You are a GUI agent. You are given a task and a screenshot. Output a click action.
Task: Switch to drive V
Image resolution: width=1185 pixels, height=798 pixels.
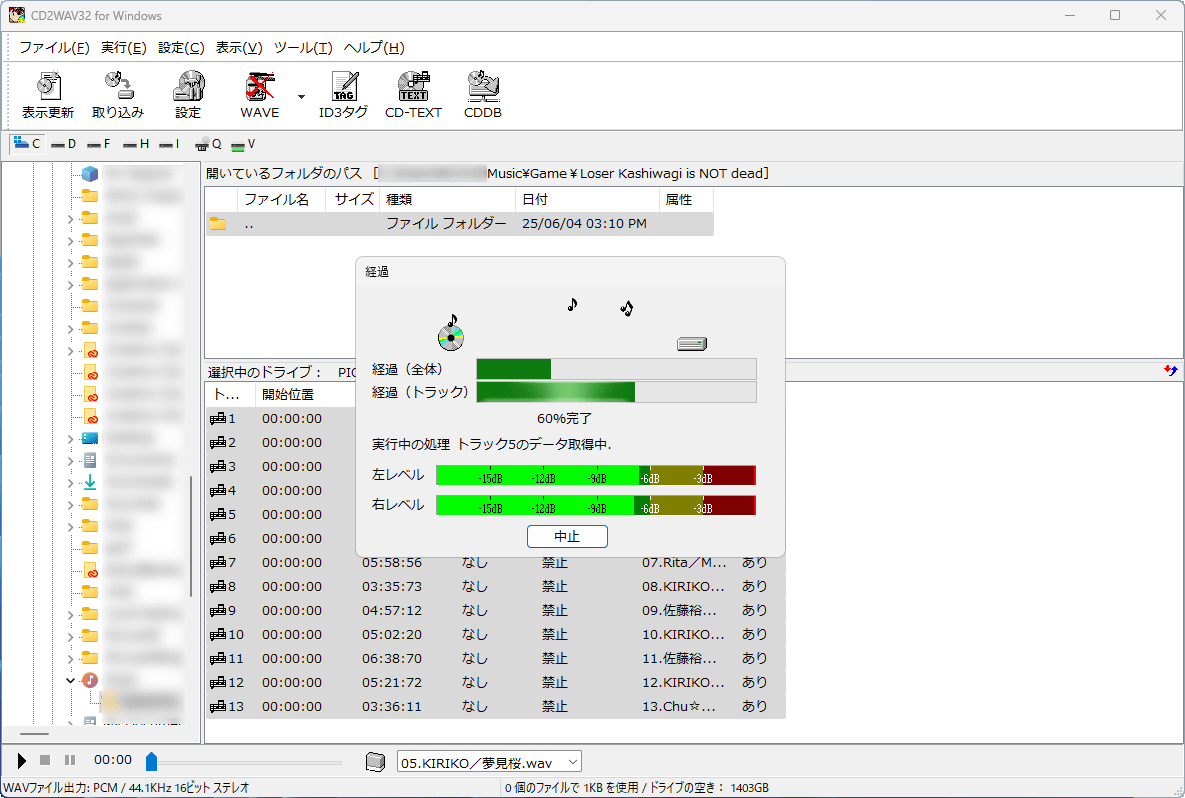point(243,144)
